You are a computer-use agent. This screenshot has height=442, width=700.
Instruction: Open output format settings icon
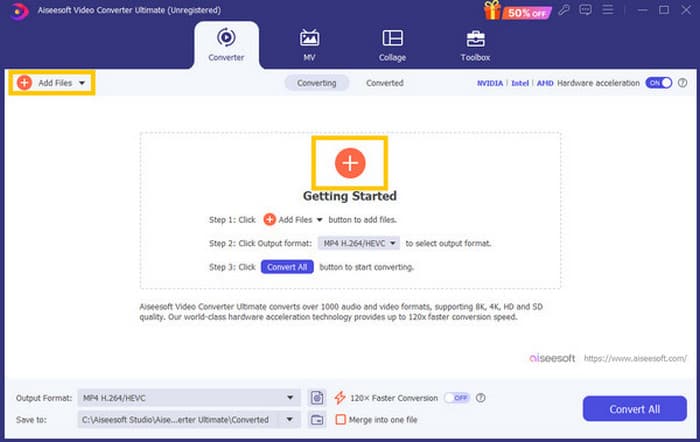click(317, 397)
